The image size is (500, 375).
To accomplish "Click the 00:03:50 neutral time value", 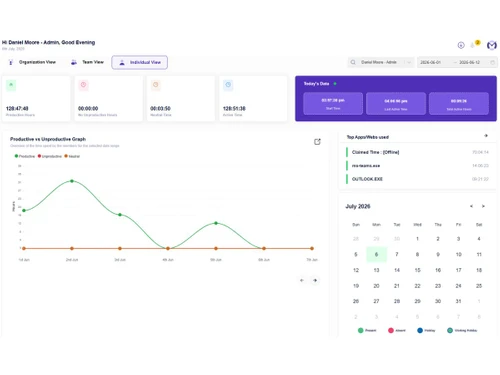I will tap(160, 108).
